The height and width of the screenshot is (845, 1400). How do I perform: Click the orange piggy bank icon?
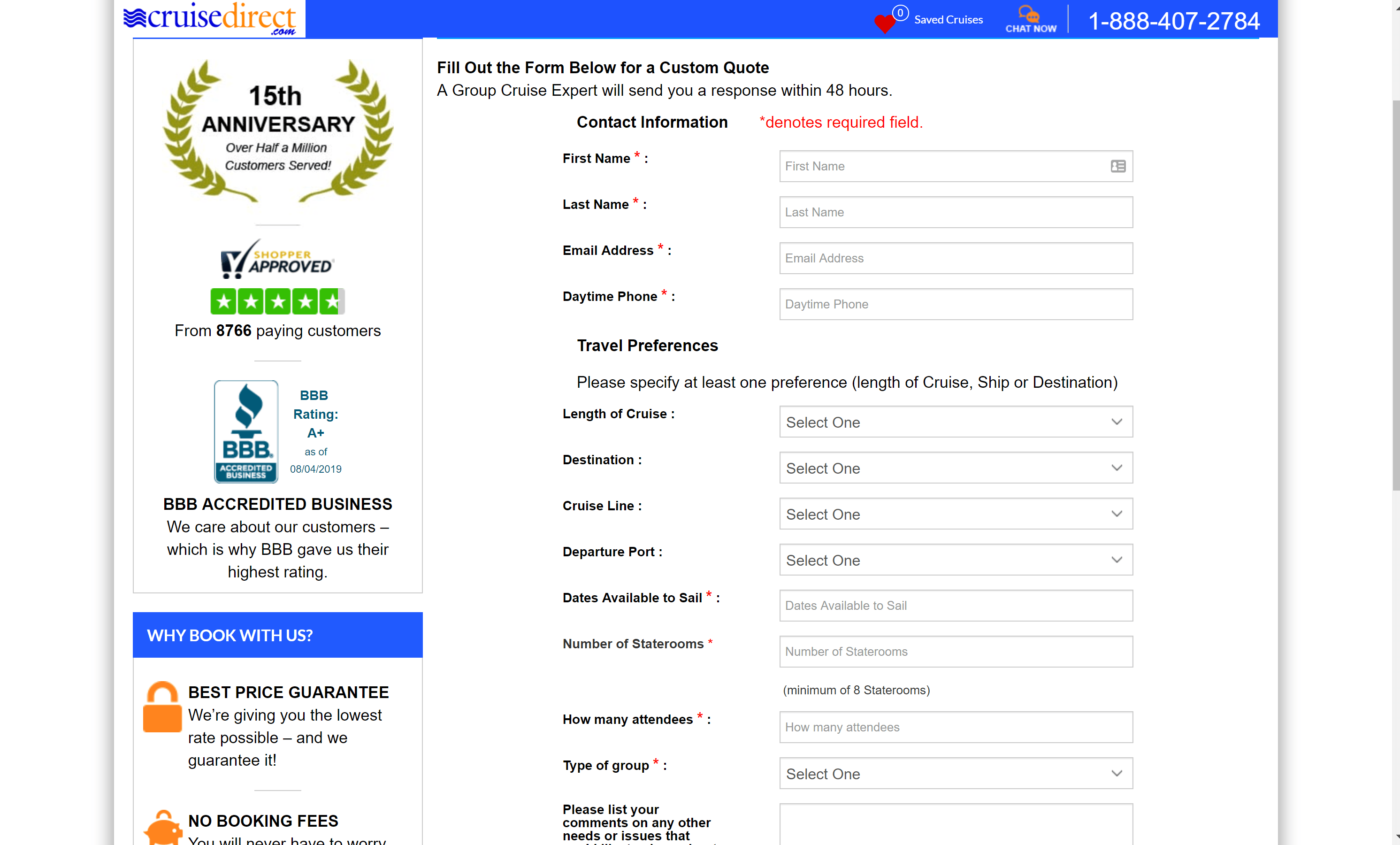(163, 827)
